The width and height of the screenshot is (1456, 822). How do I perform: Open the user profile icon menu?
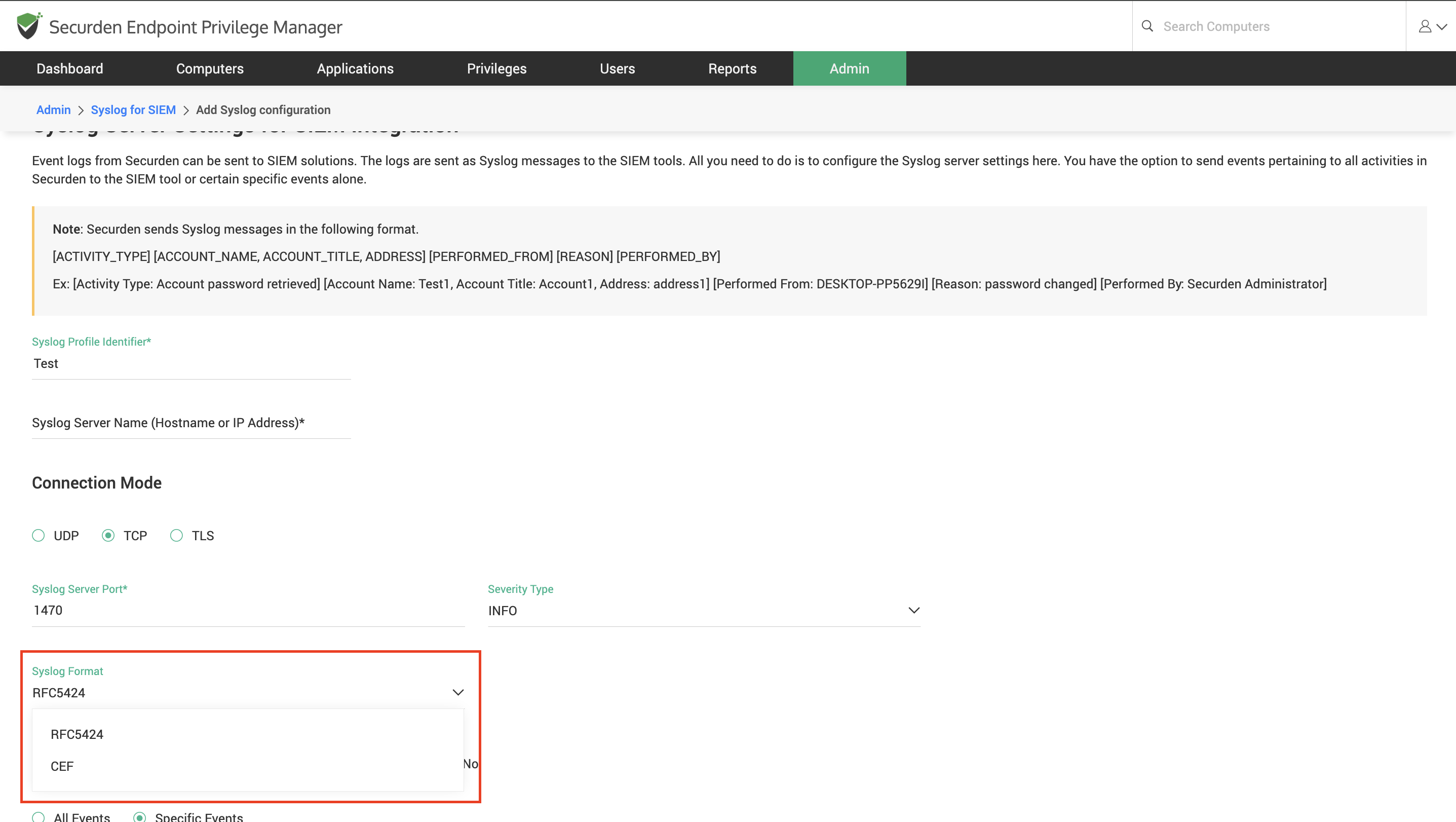(1425, 26)
